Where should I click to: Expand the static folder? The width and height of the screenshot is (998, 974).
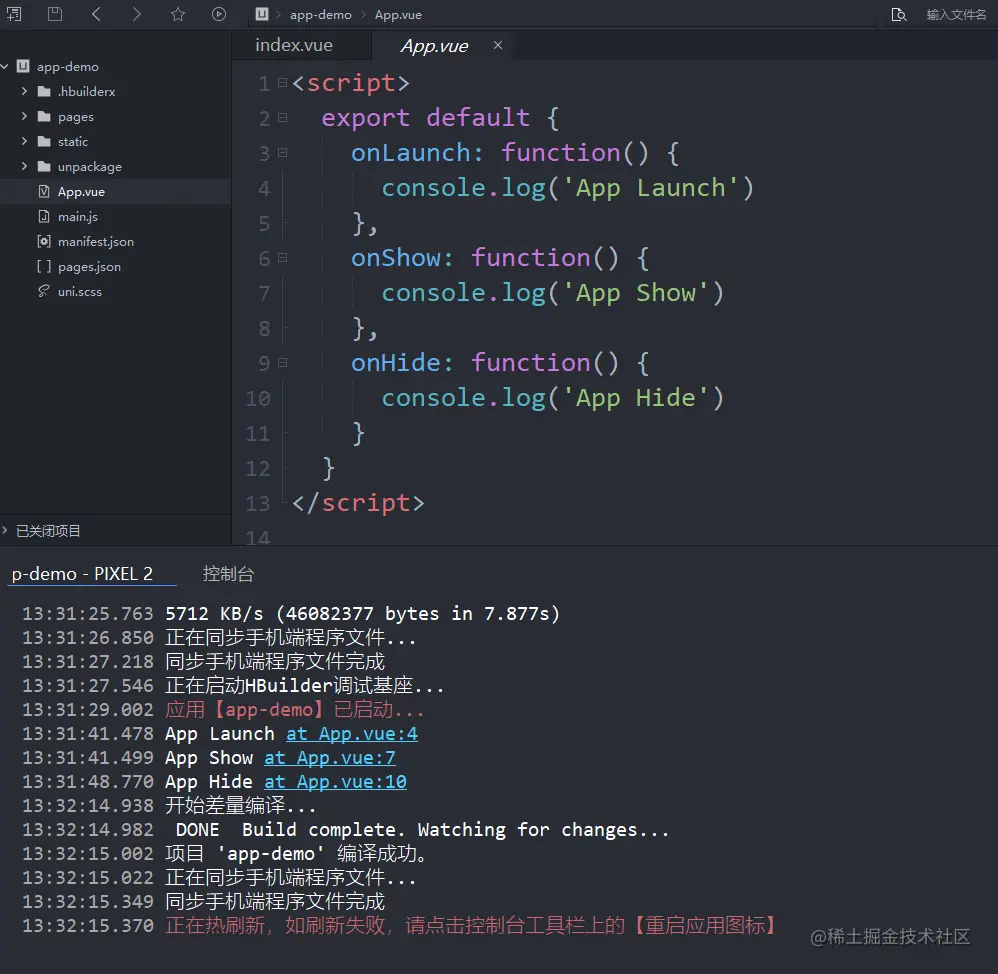tap(24, 141)
